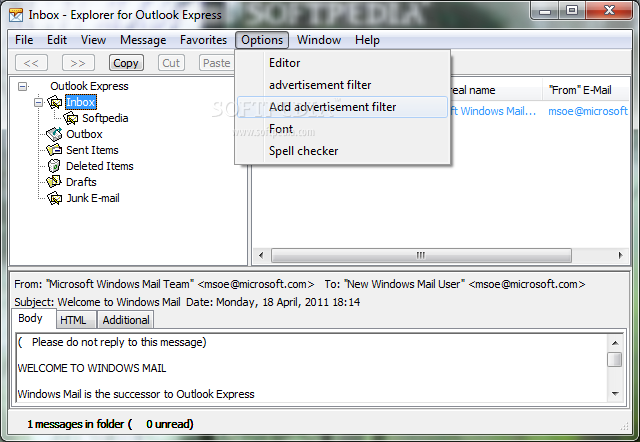Image resolution: width=640 pixels, height=442 pixels.
Task: Choose Editor from Options menu
Action: pyautogui.click(x=342, y=63)
